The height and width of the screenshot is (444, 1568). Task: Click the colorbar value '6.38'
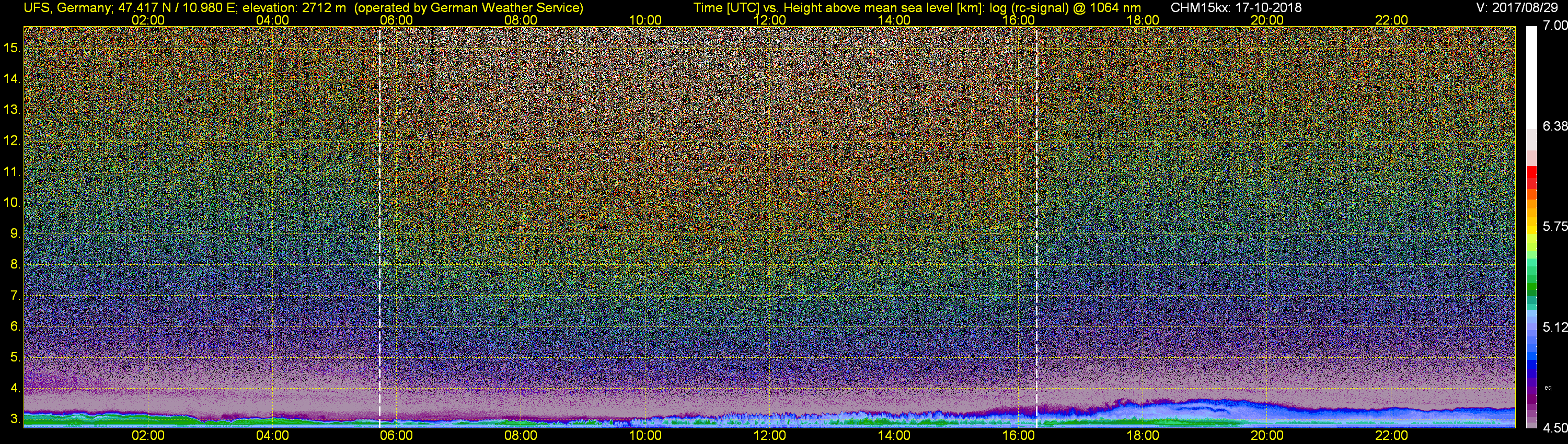(x=1555, y=126)
